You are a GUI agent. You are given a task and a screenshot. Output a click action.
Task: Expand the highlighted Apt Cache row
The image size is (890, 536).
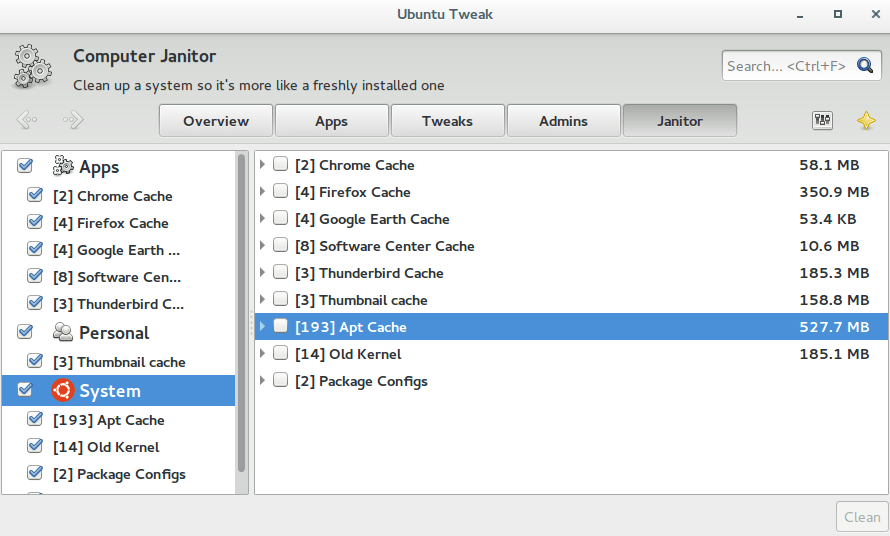click(262, 326)
